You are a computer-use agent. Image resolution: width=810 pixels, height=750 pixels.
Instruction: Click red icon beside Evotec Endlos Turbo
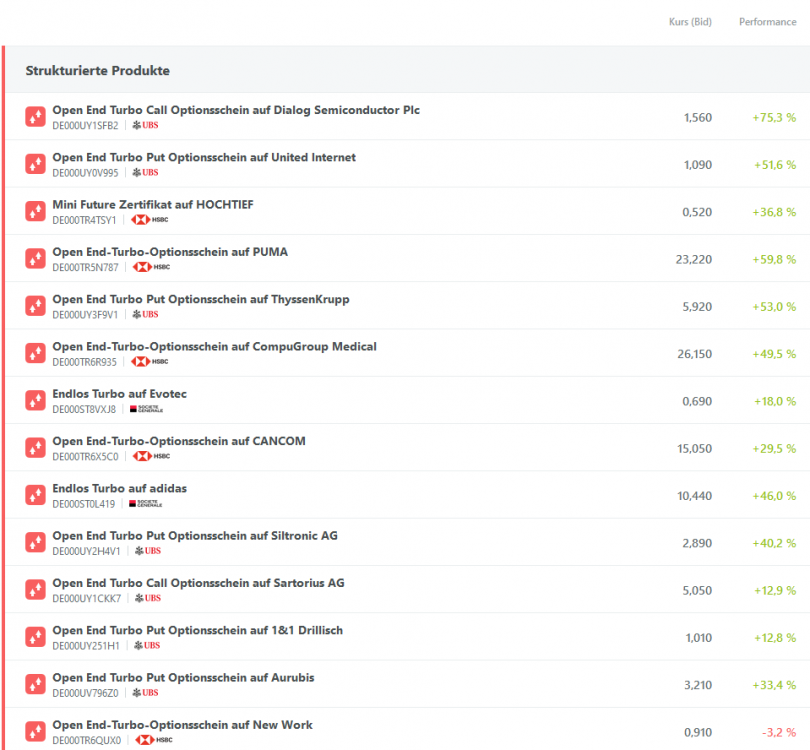[x=35, y=400]
